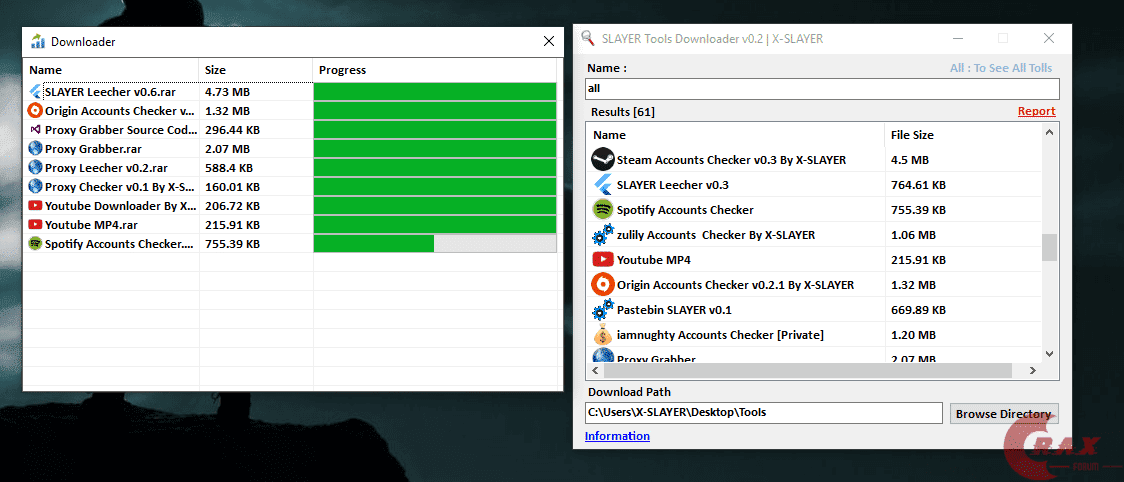
Task: Click the Progress column header
Action: (x=434, y=70)
